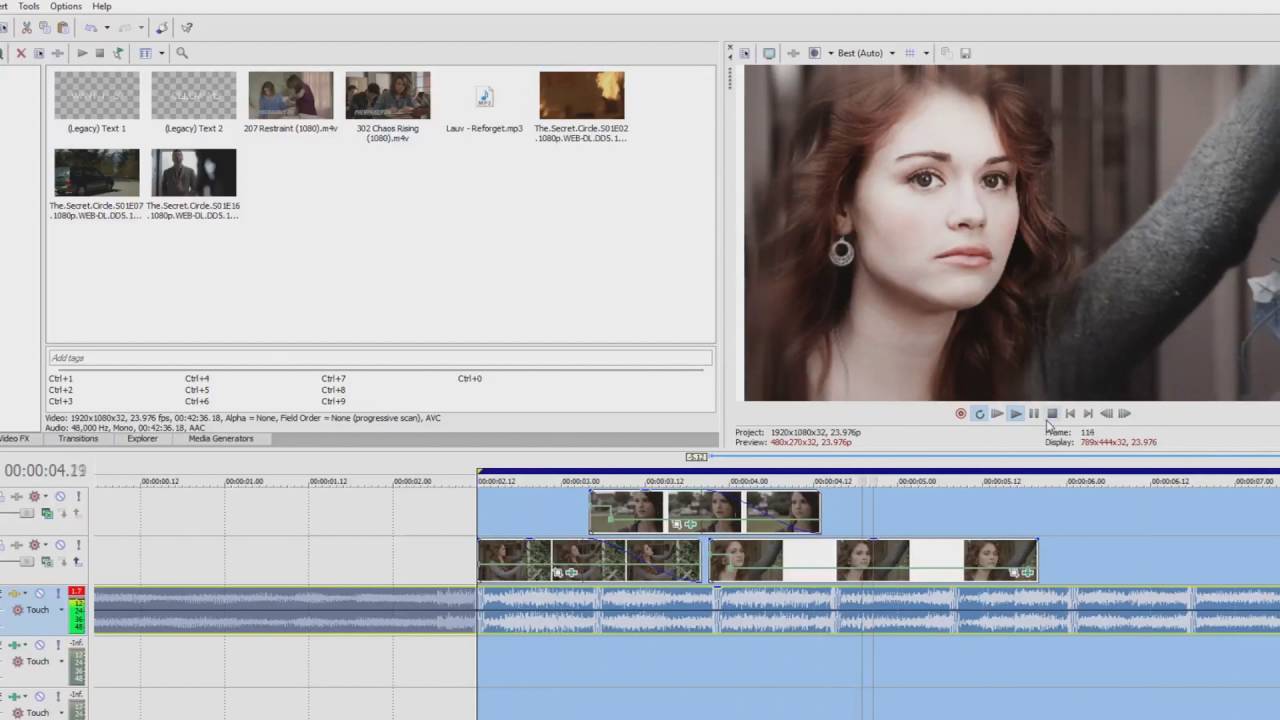1280x720 pixels.
Task: Click the Cut scissors icon in the toolbar
Action: (x=26, y=27)
